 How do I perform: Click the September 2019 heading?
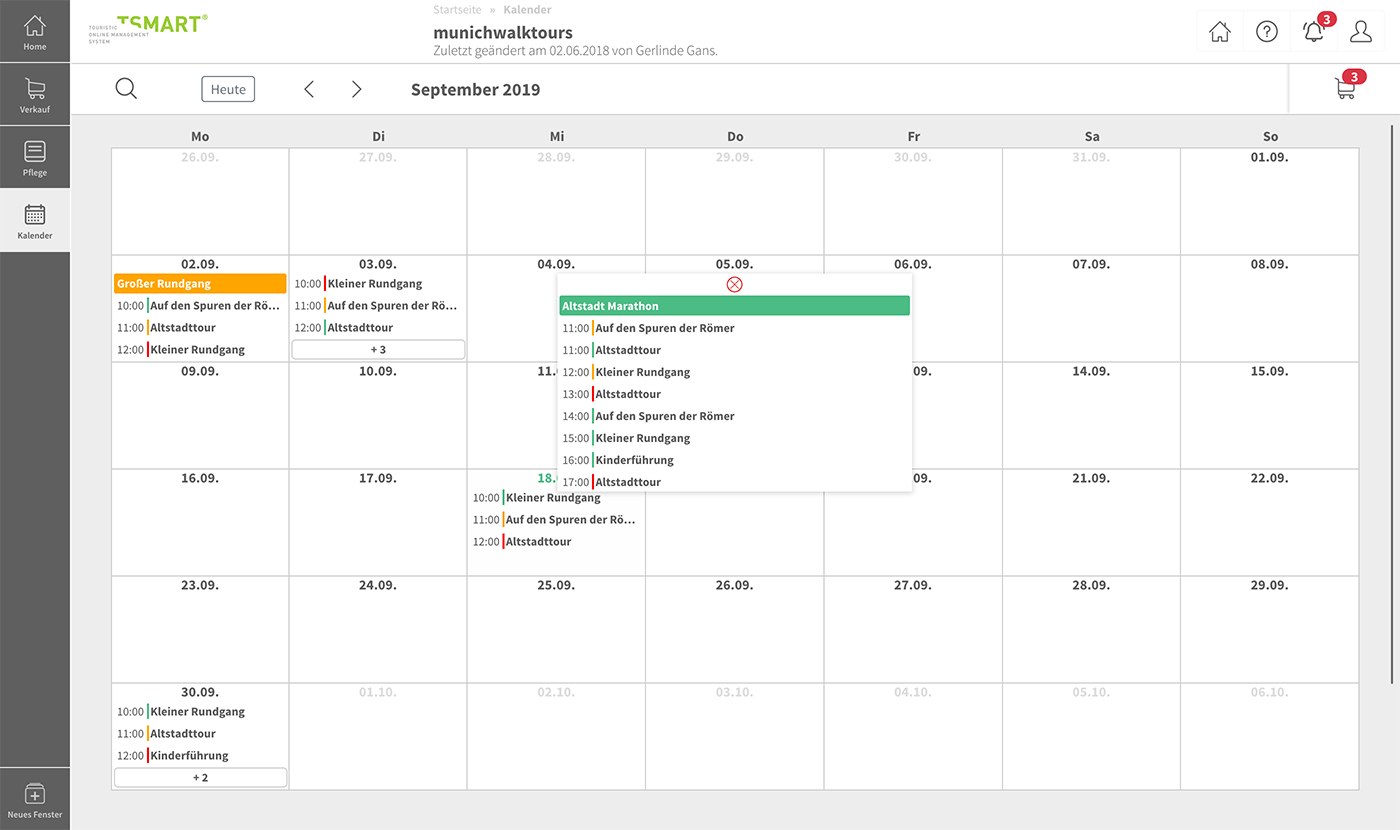tap(475, 90)
